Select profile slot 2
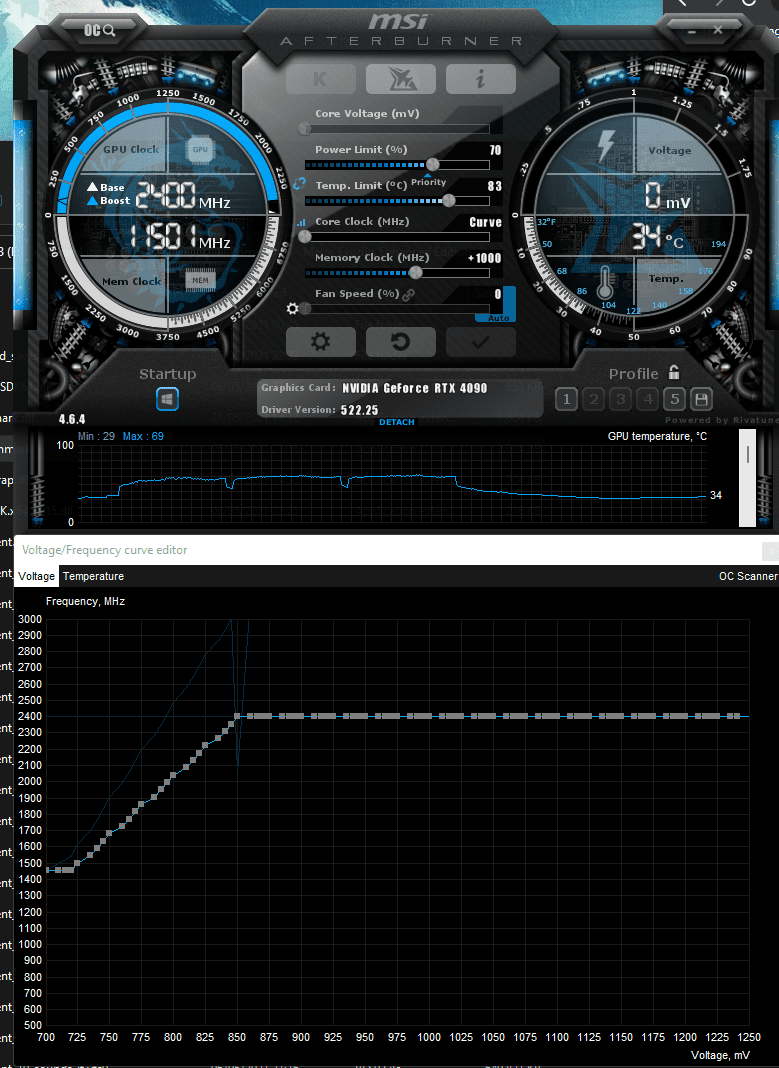 (594, 399)
